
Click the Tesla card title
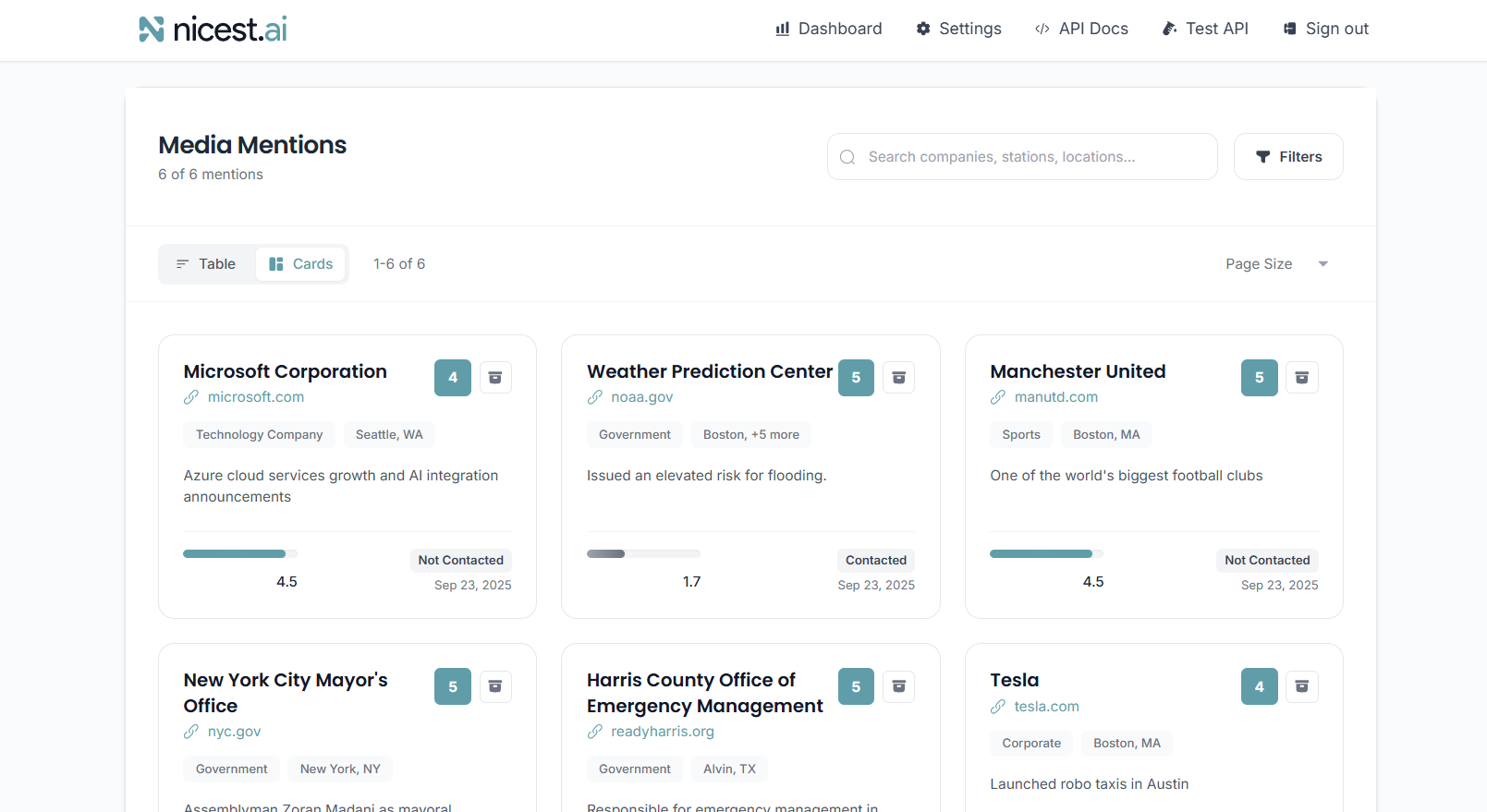tap(1015, 680)
